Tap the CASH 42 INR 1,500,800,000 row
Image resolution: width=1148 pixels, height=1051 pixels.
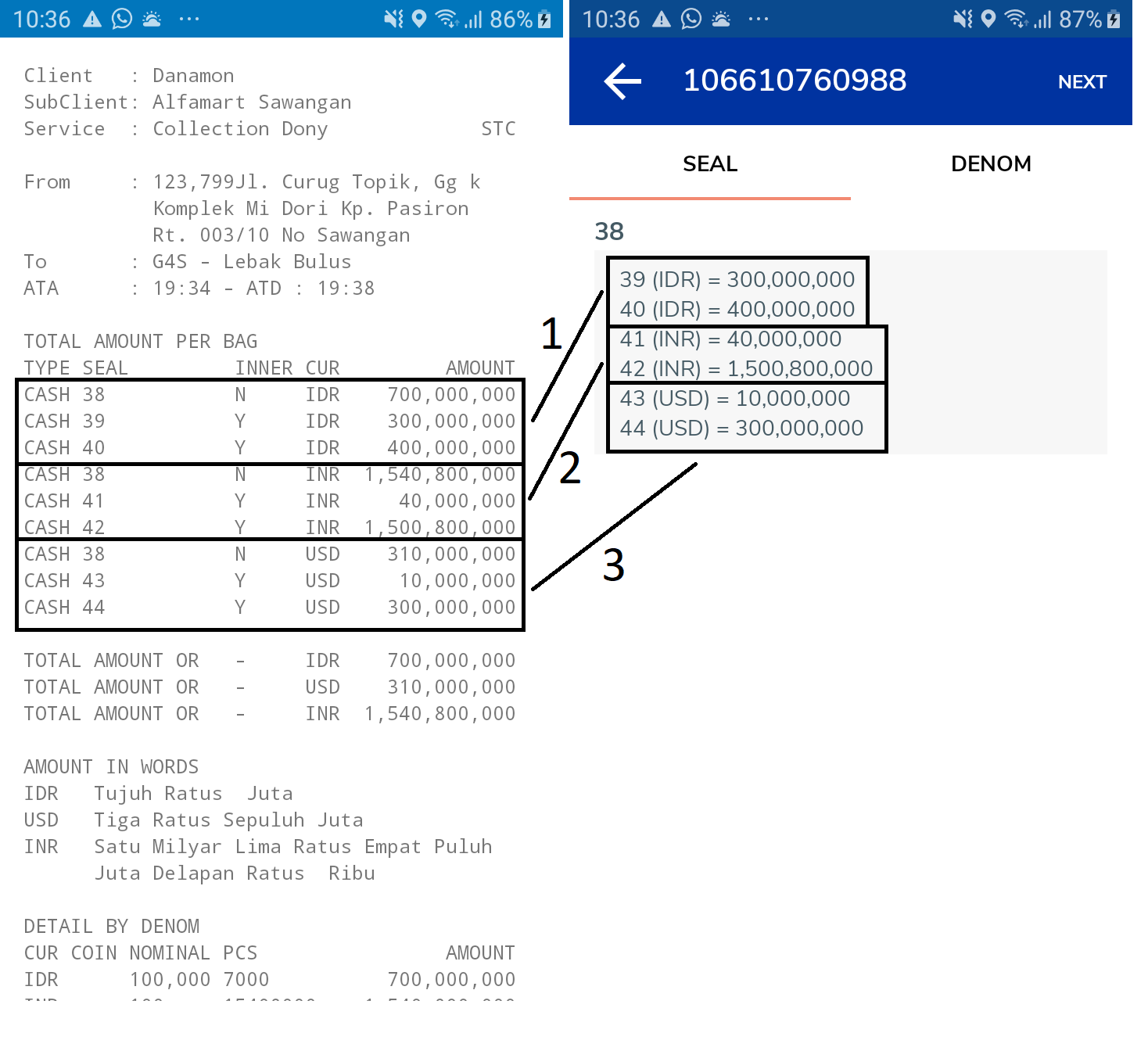click(270, 528)
